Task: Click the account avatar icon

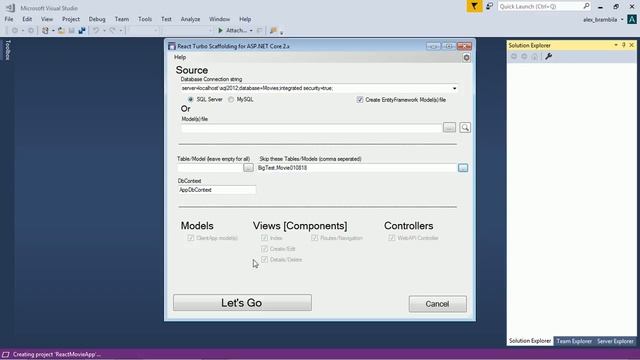Action: pyautogui.click(x=632, y=19)
